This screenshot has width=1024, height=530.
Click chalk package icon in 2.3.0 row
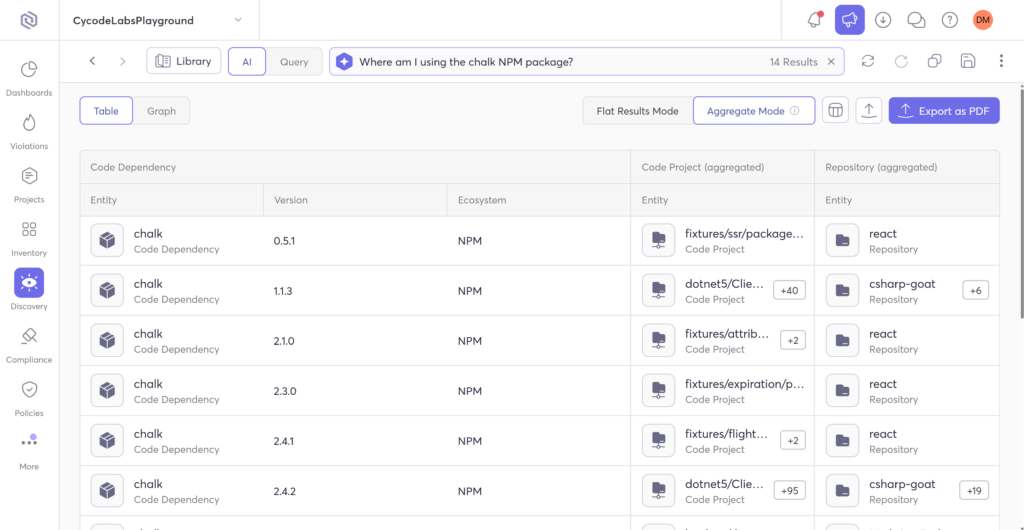click(x=107, y=391)
